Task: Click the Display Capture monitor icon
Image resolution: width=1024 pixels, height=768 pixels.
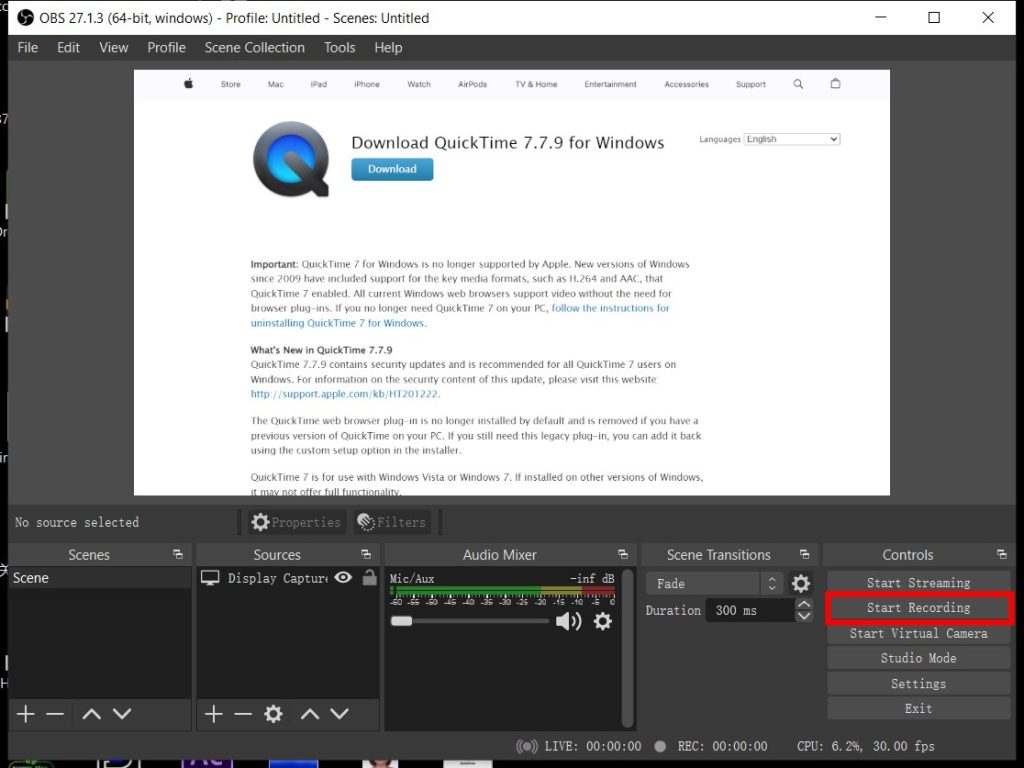Action: pos(210,578)
